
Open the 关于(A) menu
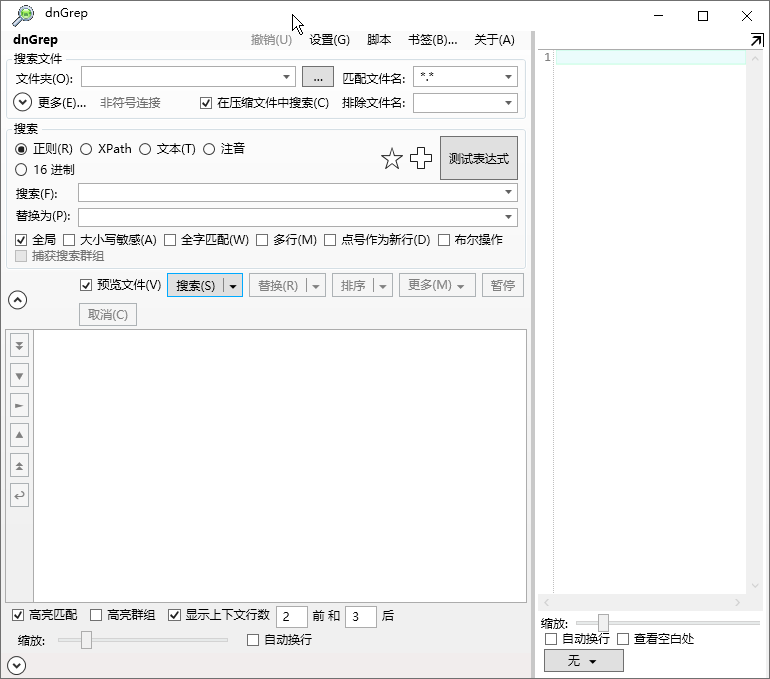[x=494, y=40]
